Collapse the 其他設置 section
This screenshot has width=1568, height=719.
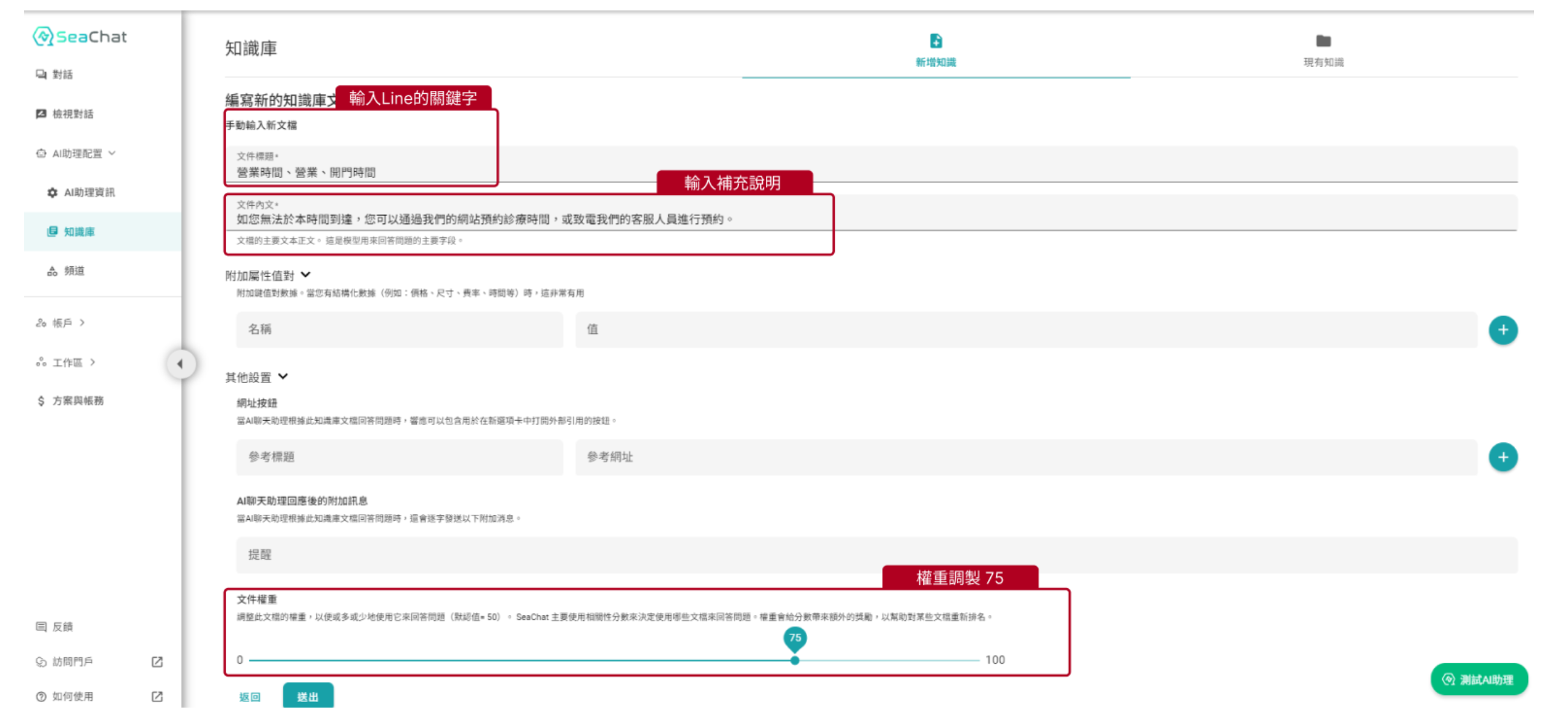(283, 377)
